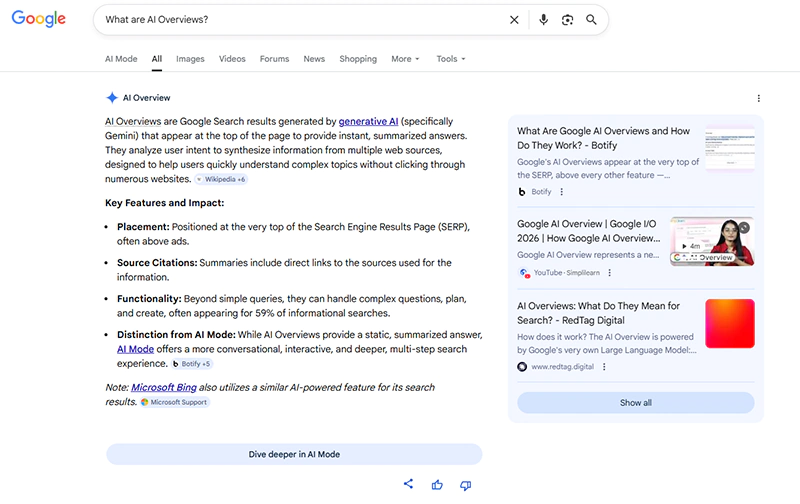Screen dimensions: 800x504
Task: Give thumbs up to AI Overview
Action: (437, 485)
